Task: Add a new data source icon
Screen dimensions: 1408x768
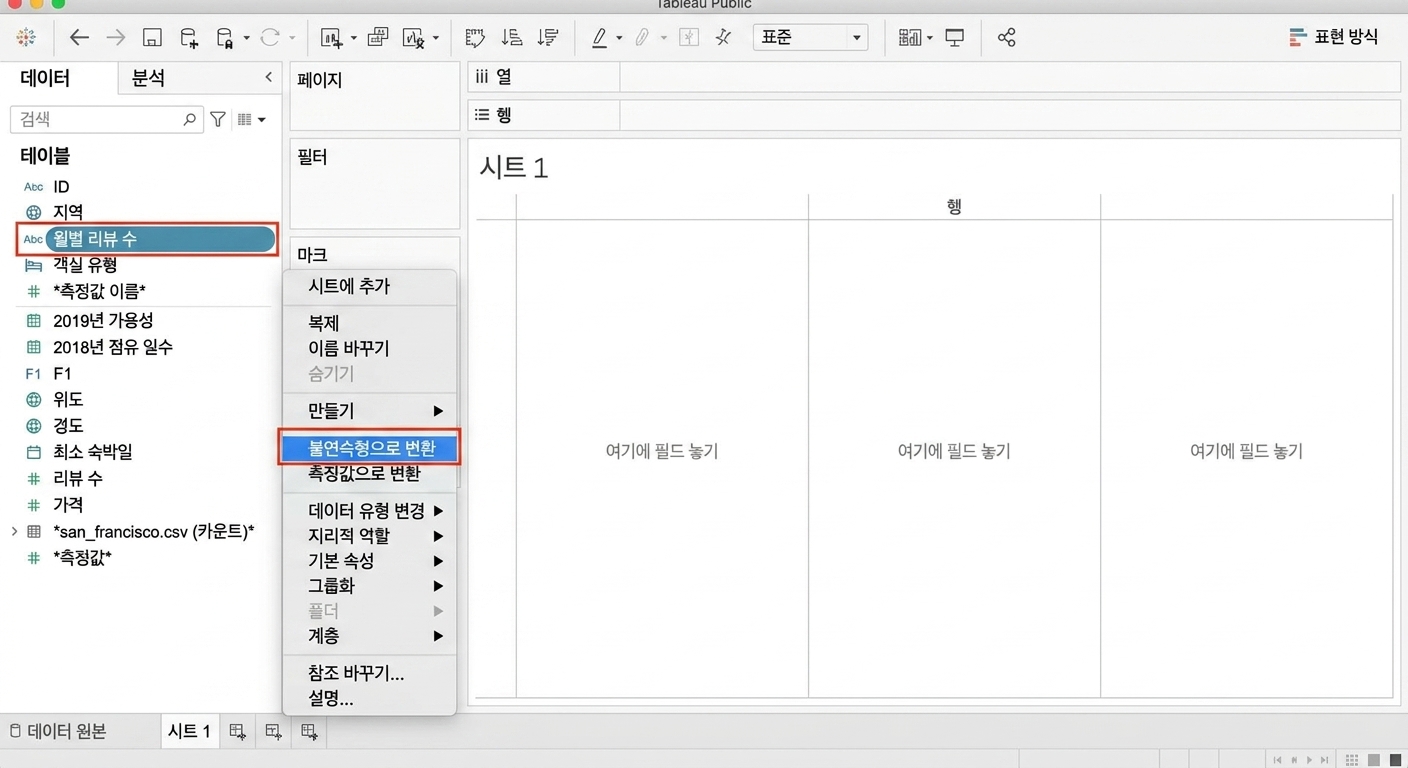Action: [189, 38]
